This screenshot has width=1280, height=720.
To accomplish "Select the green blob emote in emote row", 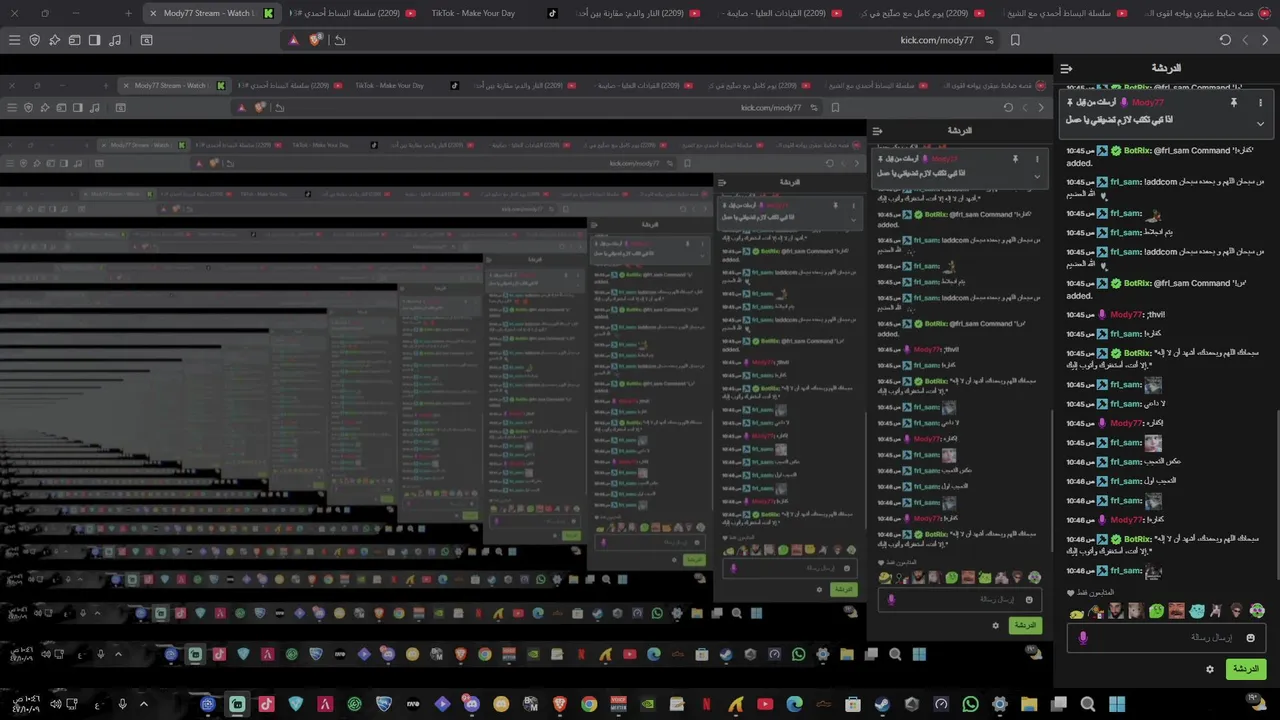I will pyautogui.click(x=1156, y=611).
